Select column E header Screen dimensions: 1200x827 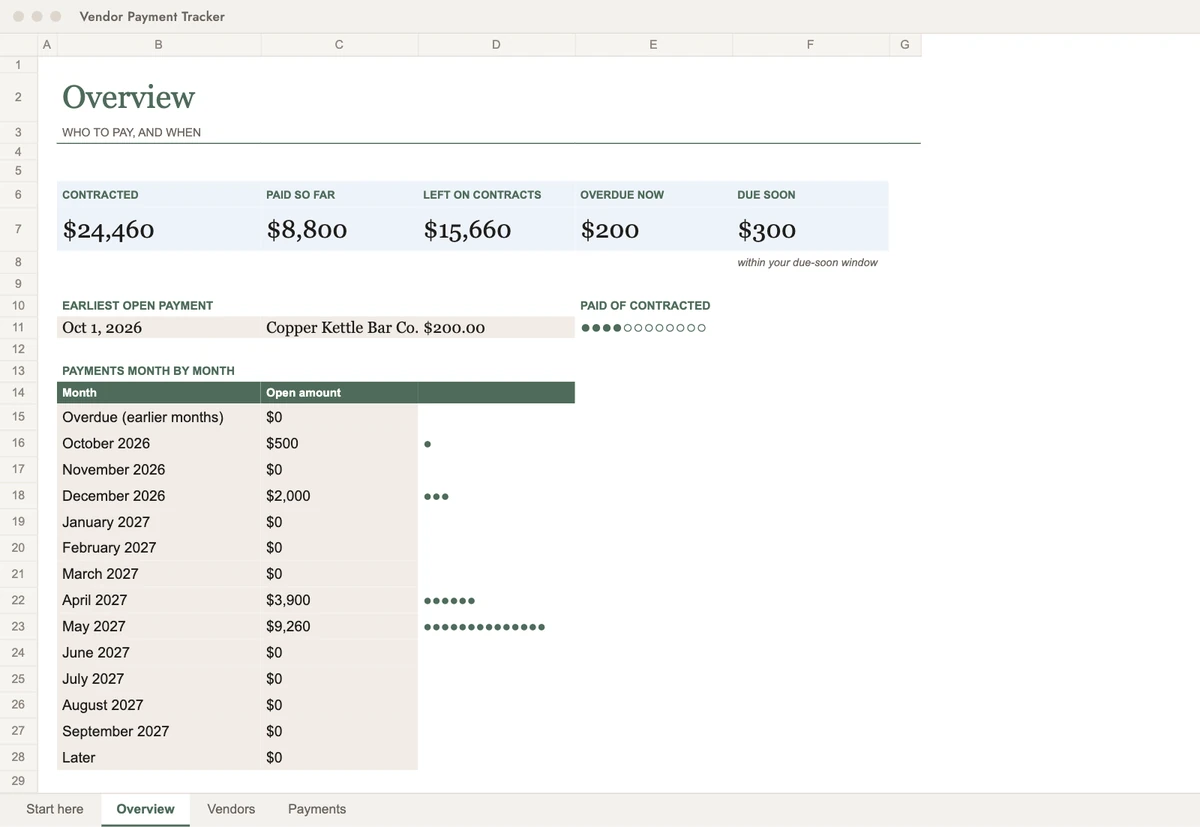[653, 44]
